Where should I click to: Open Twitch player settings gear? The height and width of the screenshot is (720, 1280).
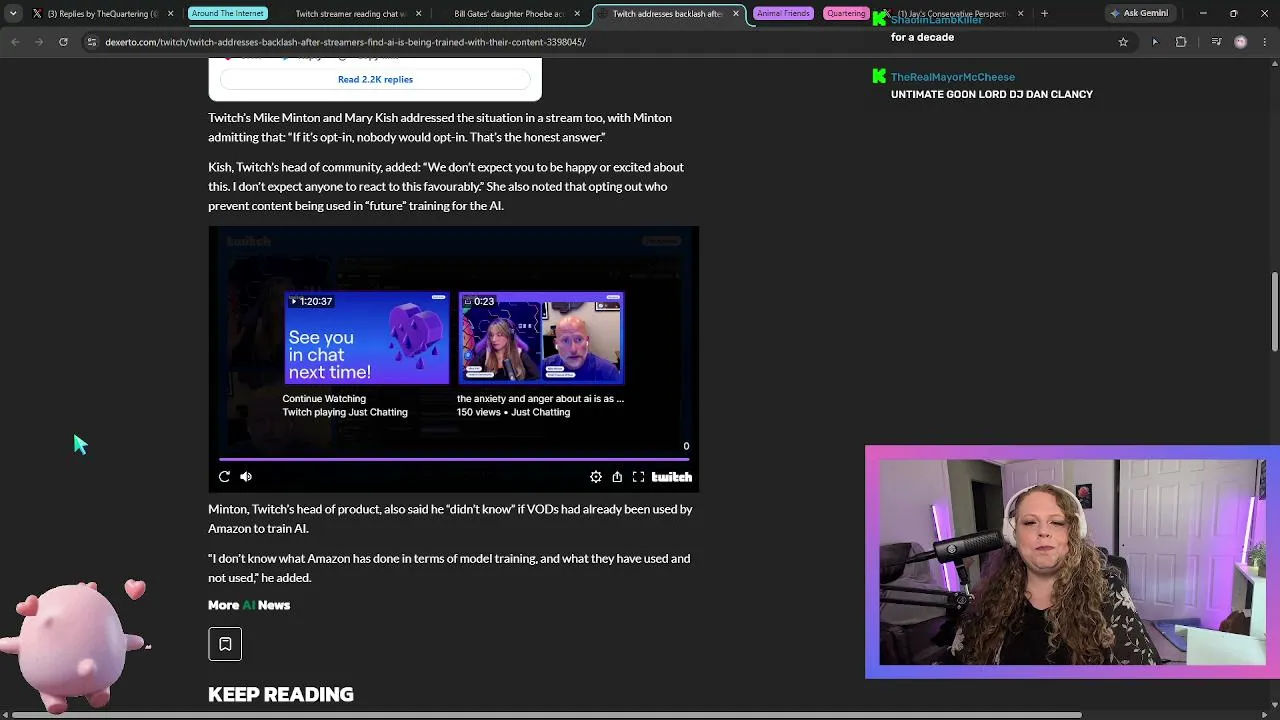[x=596, y=477]
